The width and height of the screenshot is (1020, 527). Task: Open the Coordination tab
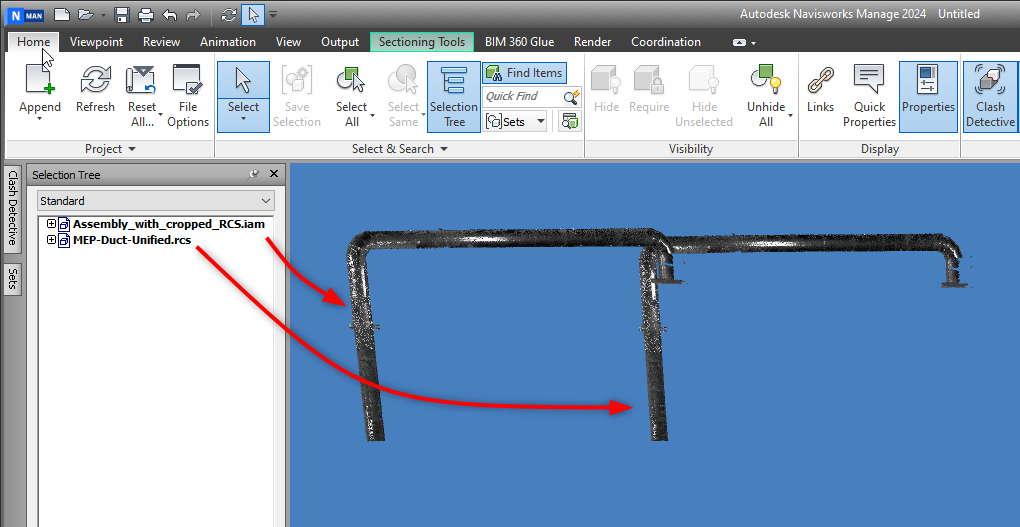(666, 42)
